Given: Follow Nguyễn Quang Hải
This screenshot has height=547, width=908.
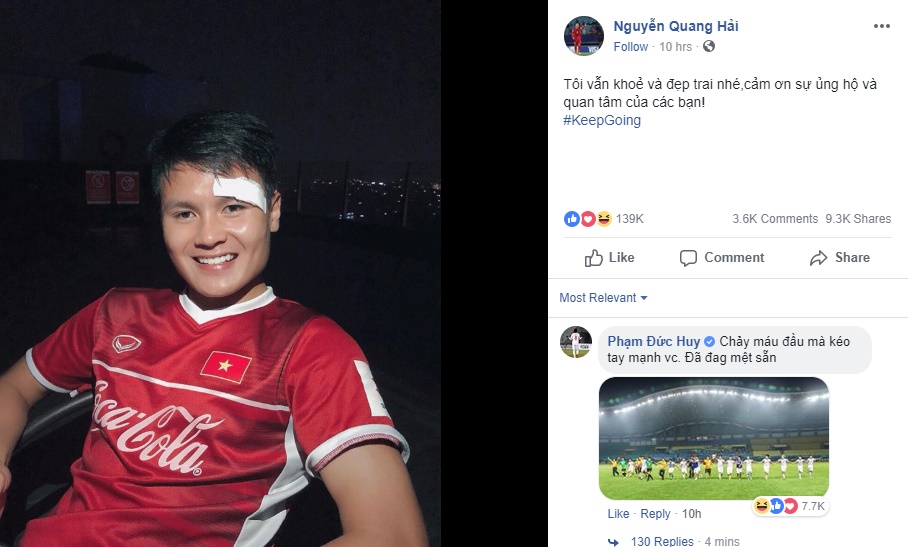Looking at the screenshot, I should pyautogui.click(x=631, y=47).
